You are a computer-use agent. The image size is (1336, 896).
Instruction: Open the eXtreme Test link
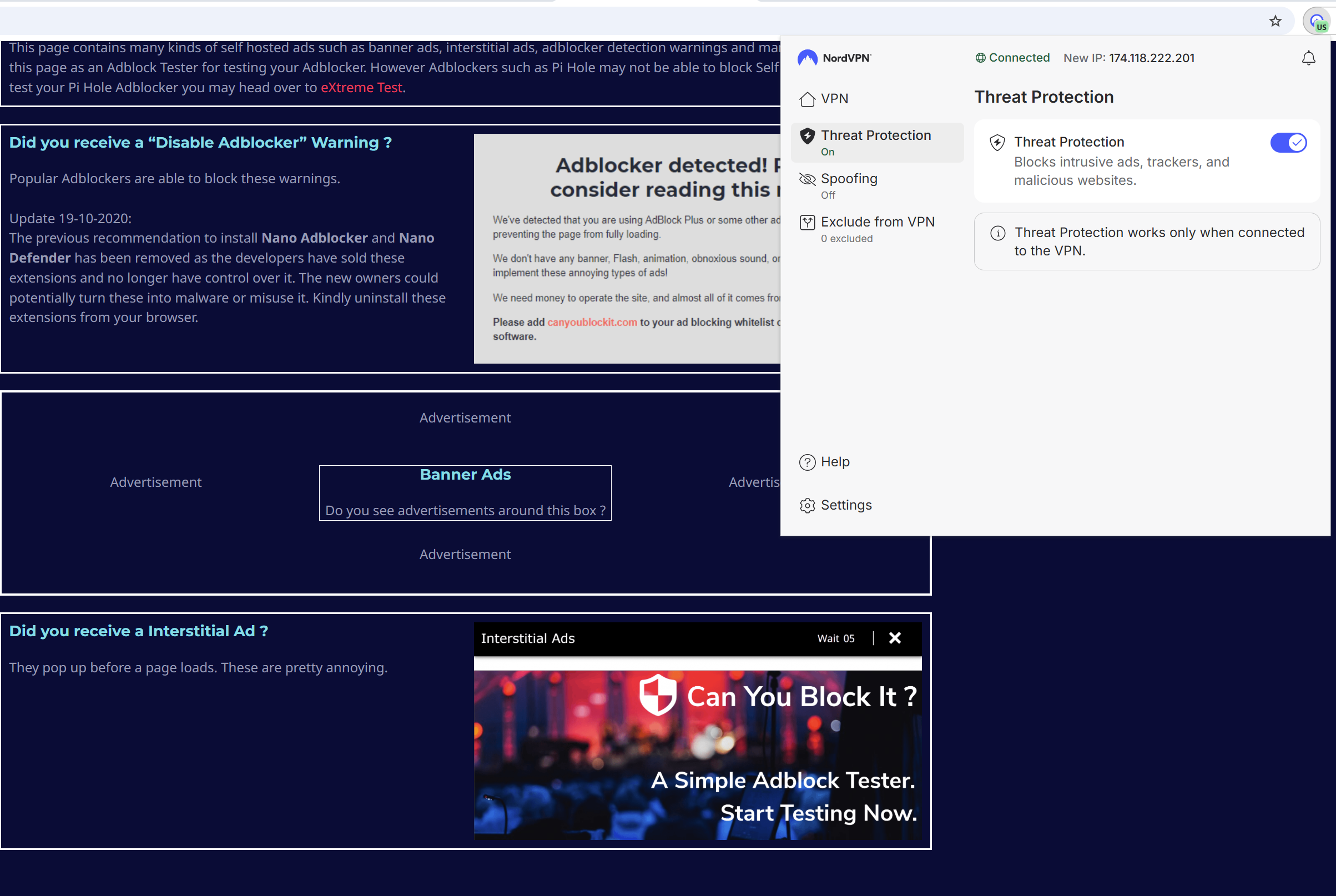[x=361, y=87]
